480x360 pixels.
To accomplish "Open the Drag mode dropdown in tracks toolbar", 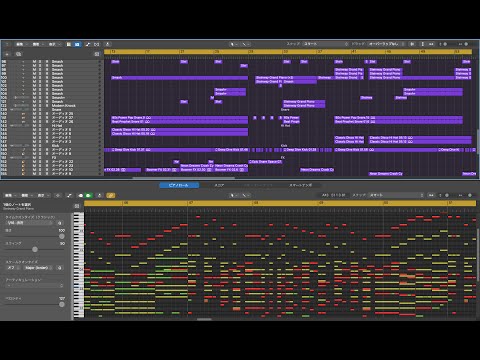I will click(x=386, y=44).
